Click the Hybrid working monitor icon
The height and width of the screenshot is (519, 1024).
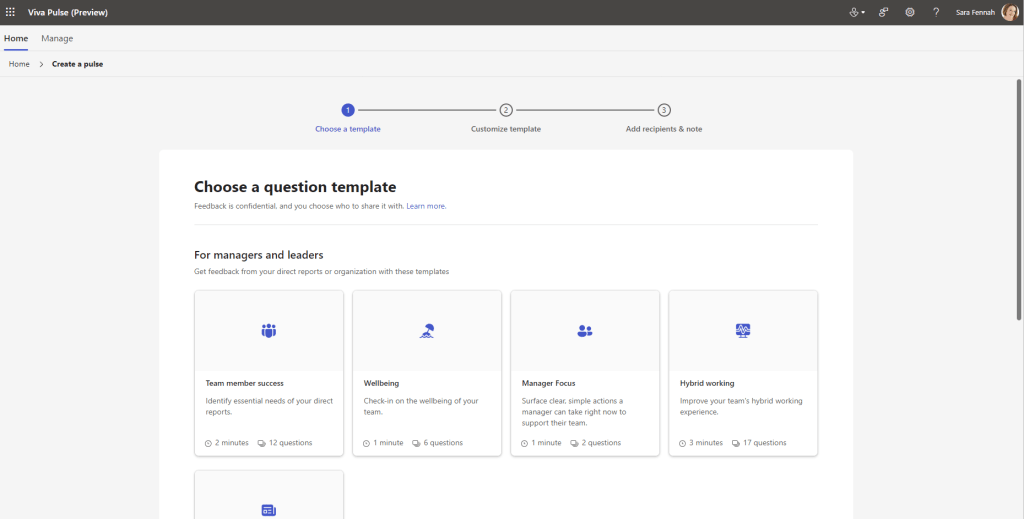click(743, 331)
